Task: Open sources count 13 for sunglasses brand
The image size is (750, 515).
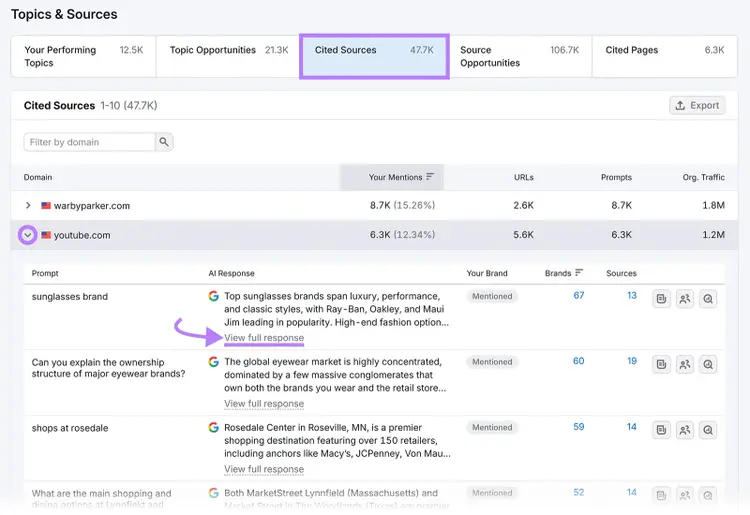Action: click(632, 296)
